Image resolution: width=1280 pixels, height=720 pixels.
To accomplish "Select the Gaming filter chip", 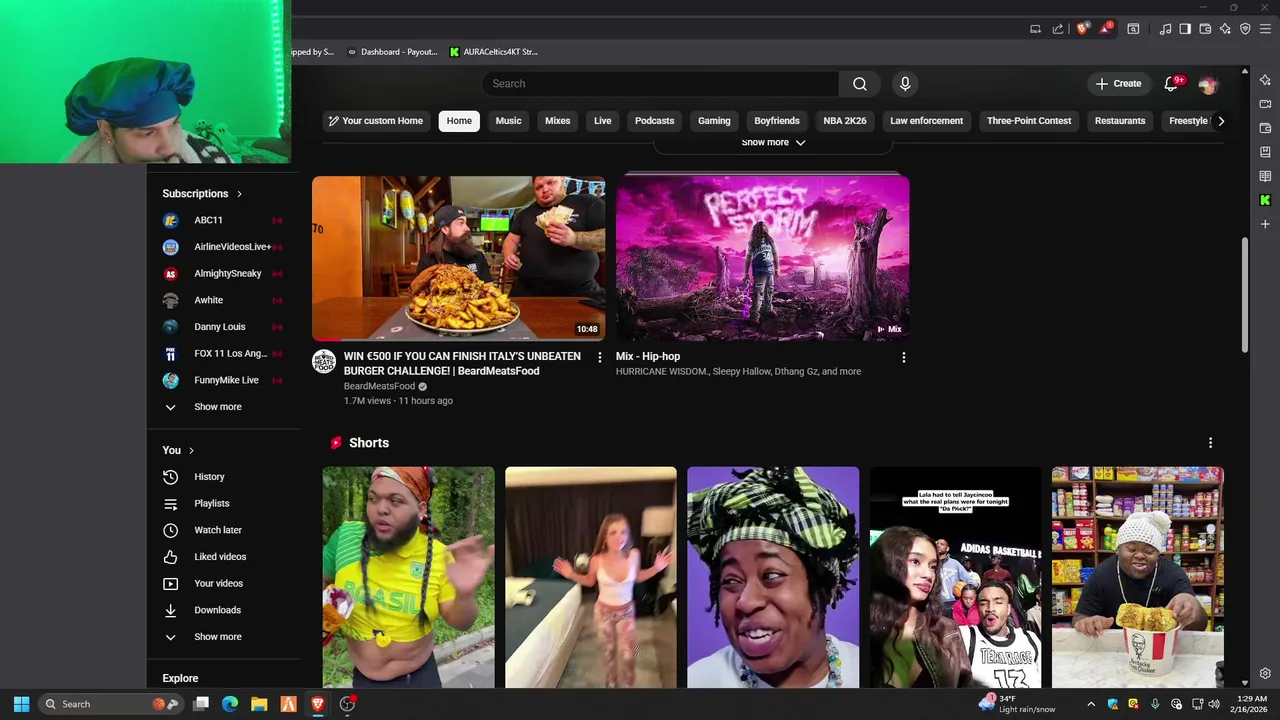I will pyautogui.click(x=714, y=121).
